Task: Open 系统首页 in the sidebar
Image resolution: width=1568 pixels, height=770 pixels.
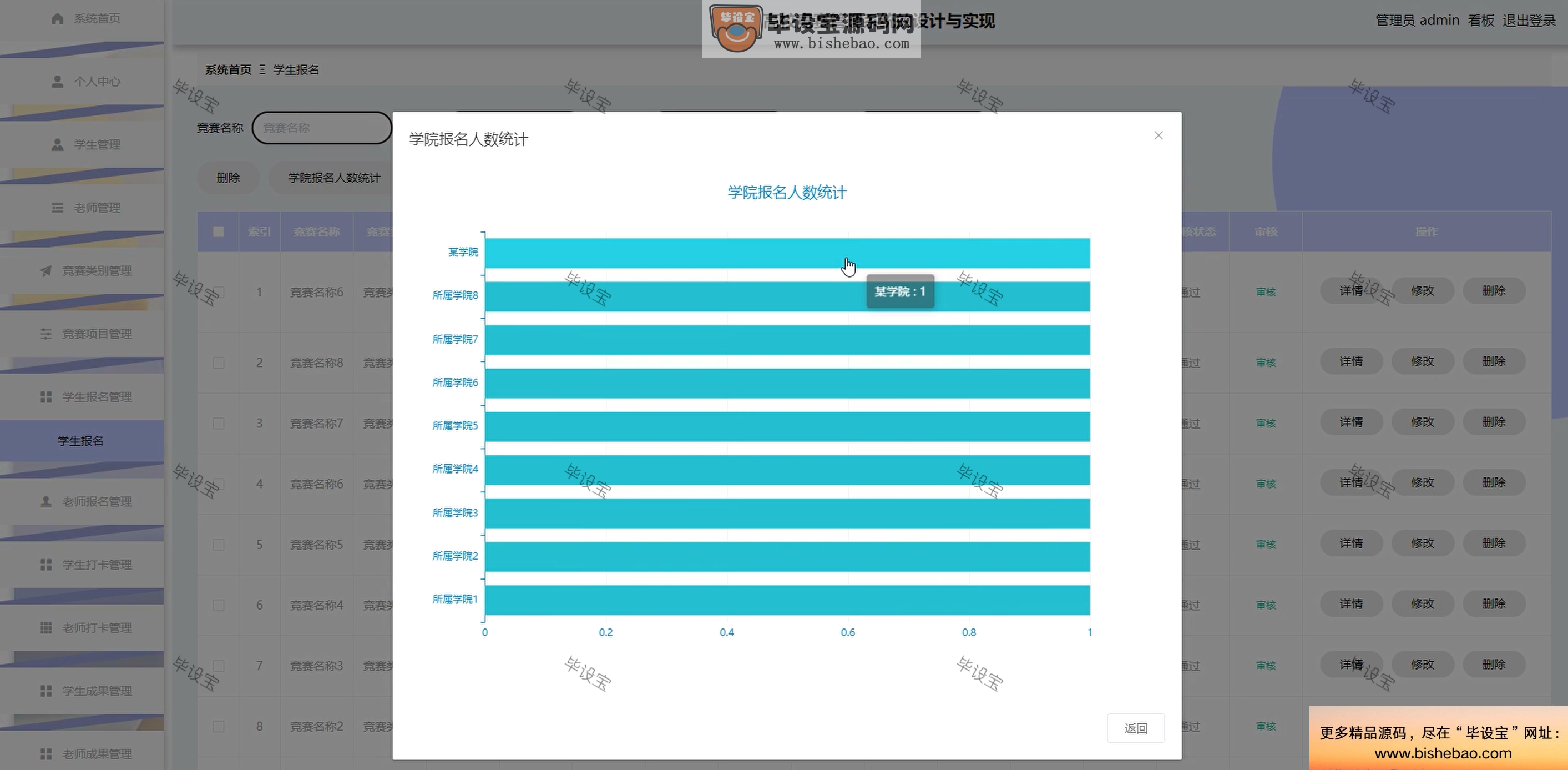Action: pyautogui.click(x=82, y=18)
